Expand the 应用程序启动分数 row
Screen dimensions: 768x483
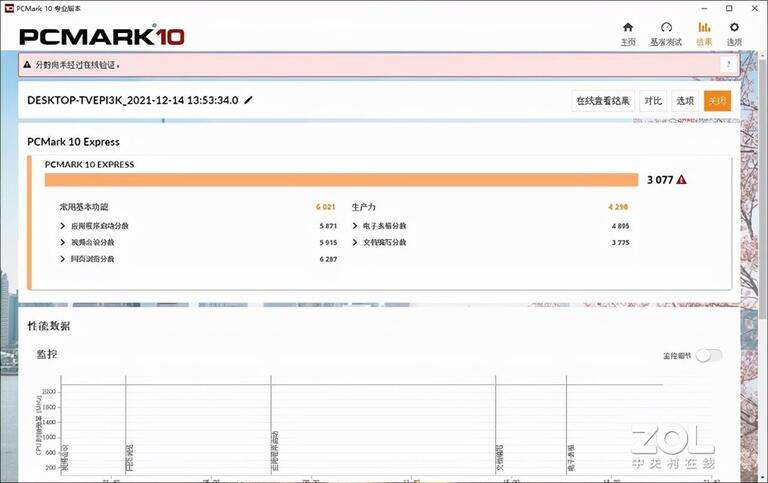62,226
